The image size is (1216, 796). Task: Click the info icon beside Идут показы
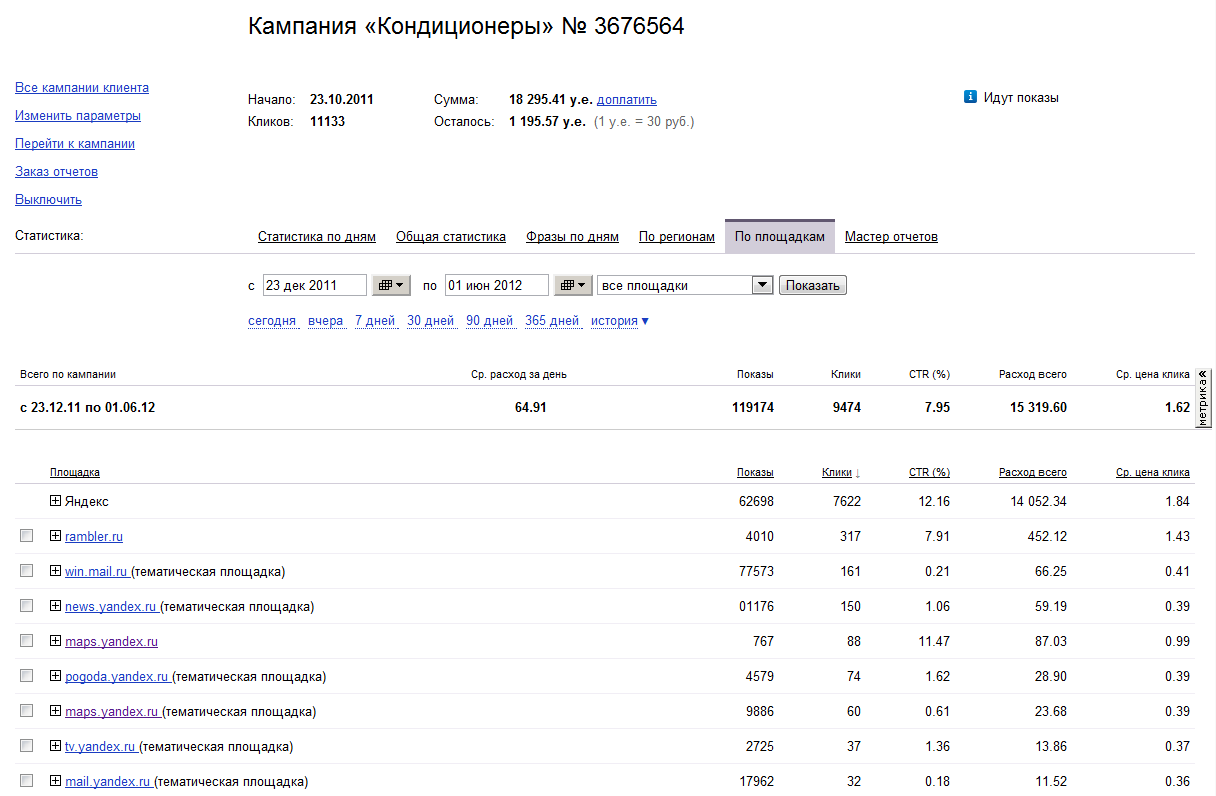coord(970,97)
